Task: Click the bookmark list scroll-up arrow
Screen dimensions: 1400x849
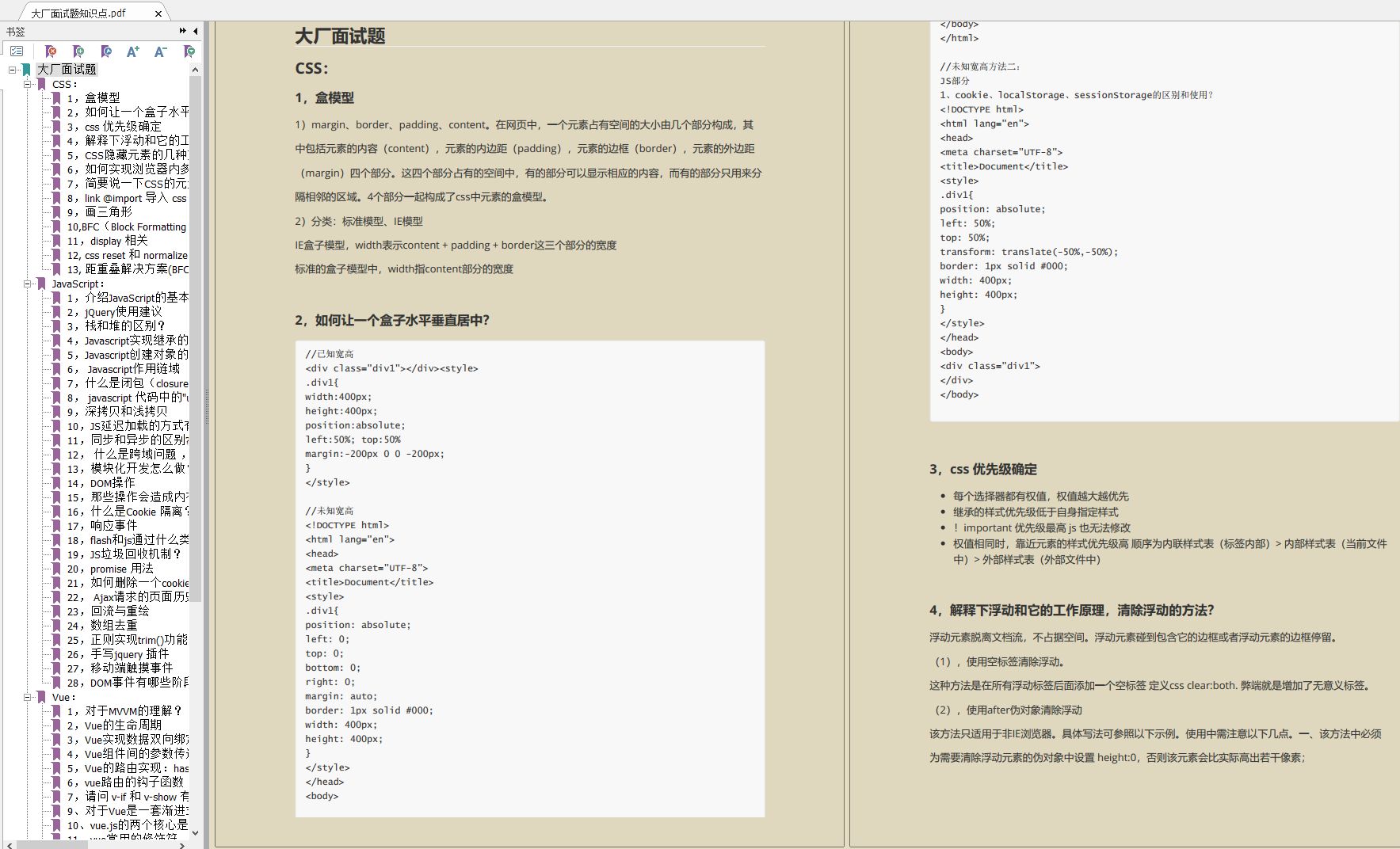Action: (x=196, y=70)
